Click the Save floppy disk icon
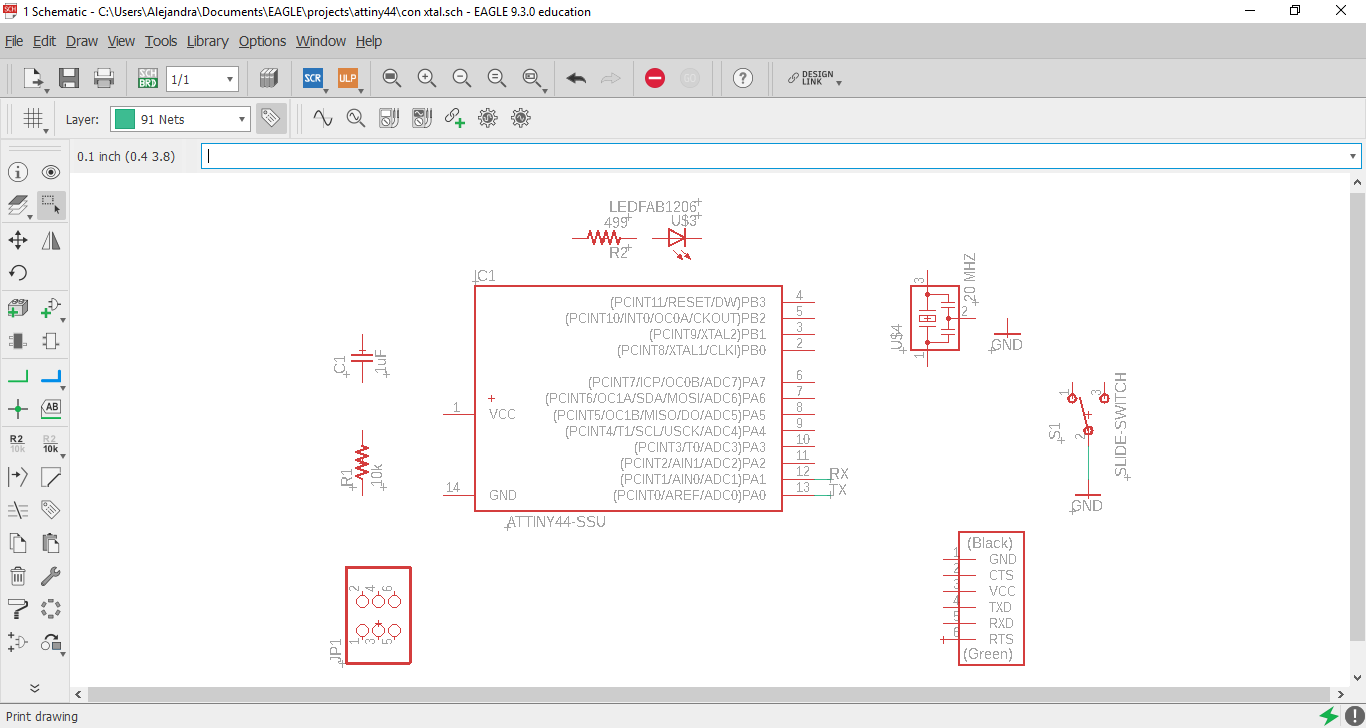This screenshot has width=1366, height=728. click(69, 78)
